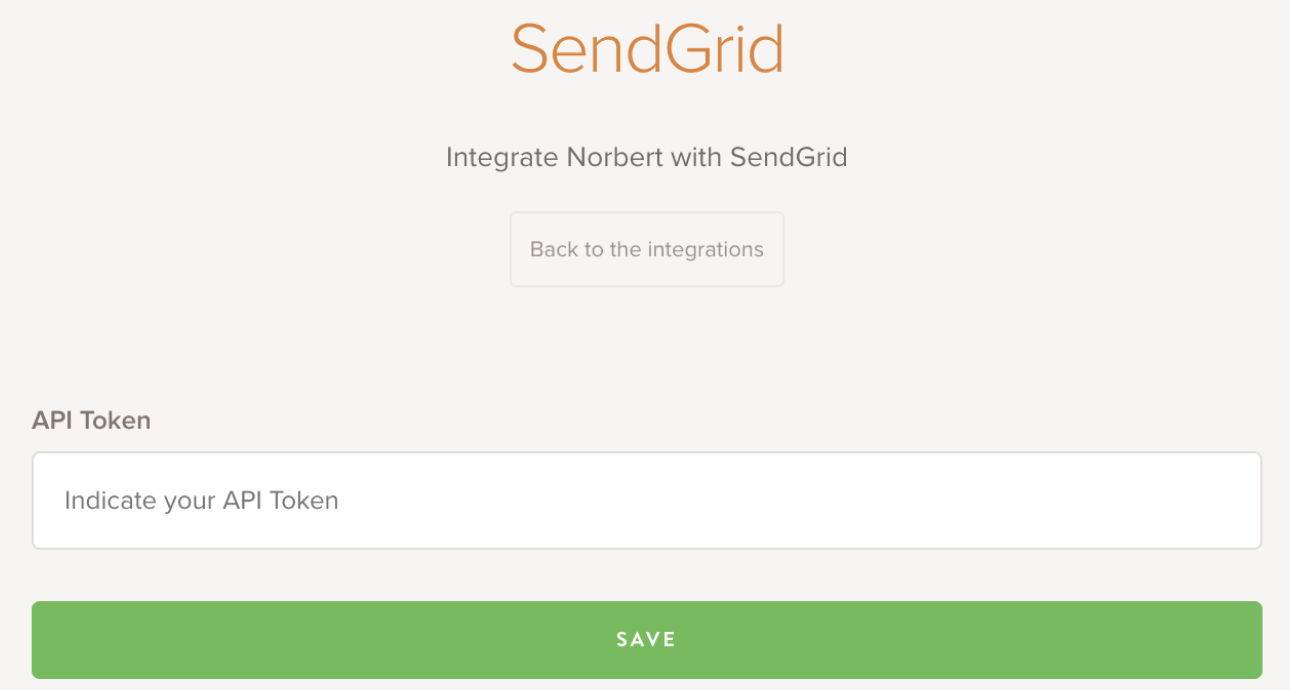Screen dimensions: 1290x690
Task: Click the Integrate Norbert with SendGrid text
Action: coord(646,157)
